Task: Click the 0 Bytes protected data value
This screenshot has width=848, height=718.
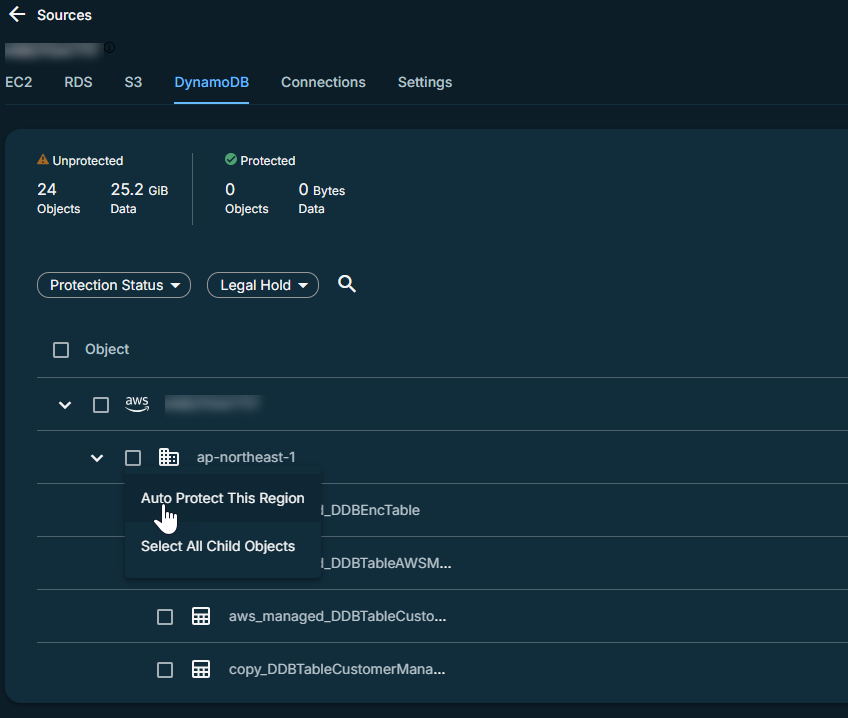Action: point(322,190)
